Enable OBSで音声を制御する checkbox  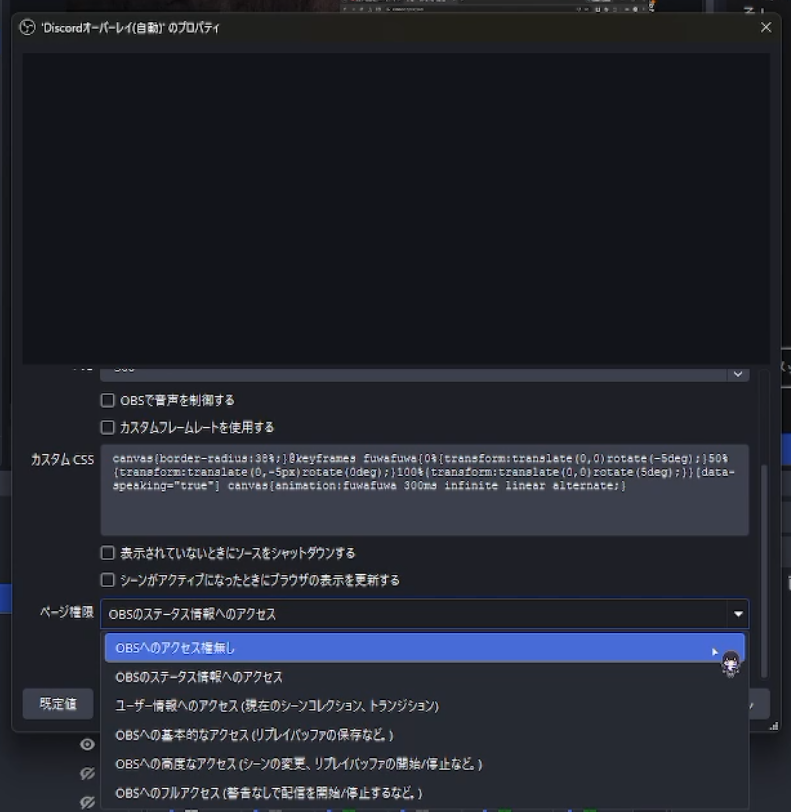tap(107, 400)
